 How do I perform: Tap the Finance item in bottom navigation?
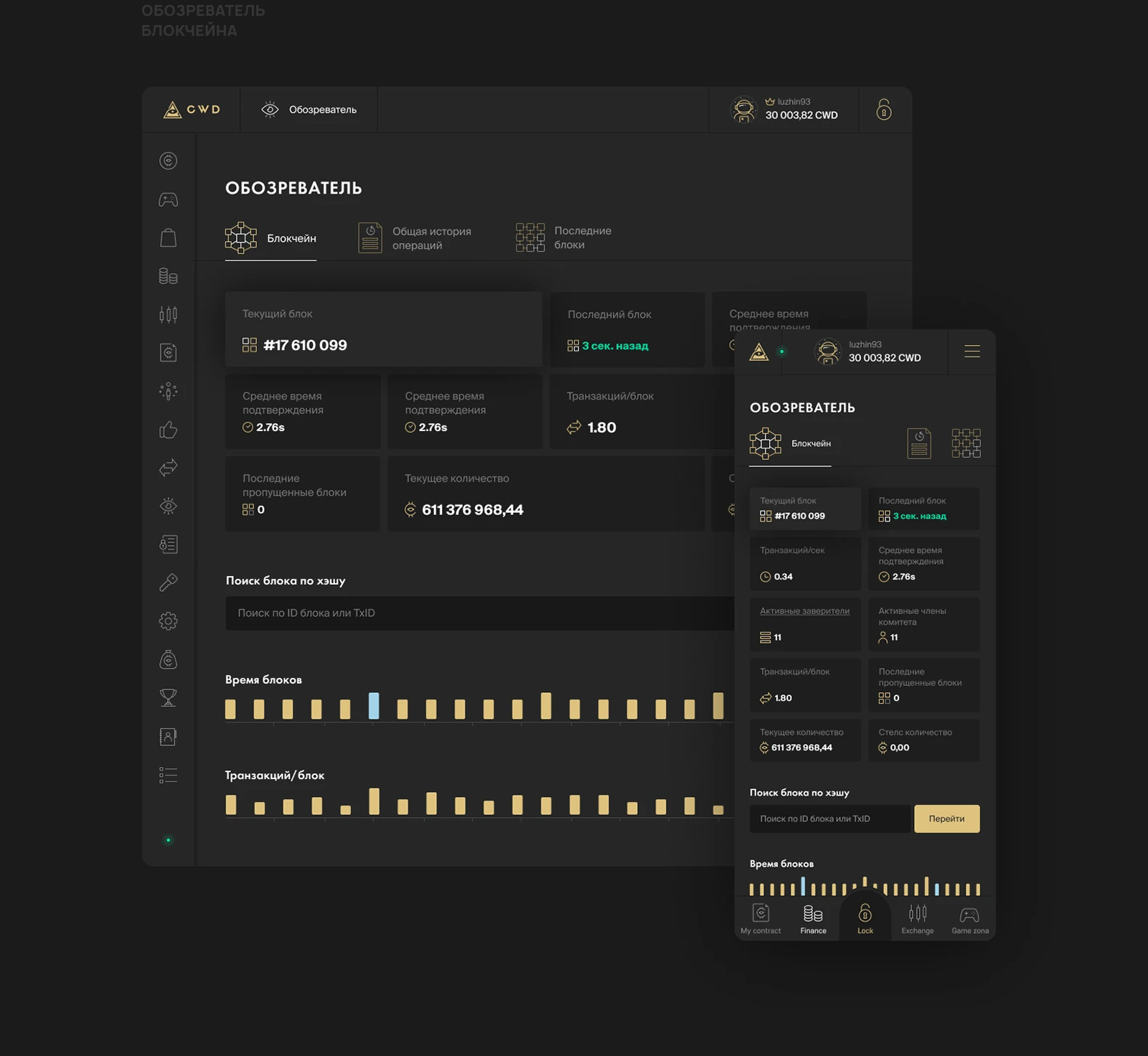pyautogui.click(x=813, y=920)
